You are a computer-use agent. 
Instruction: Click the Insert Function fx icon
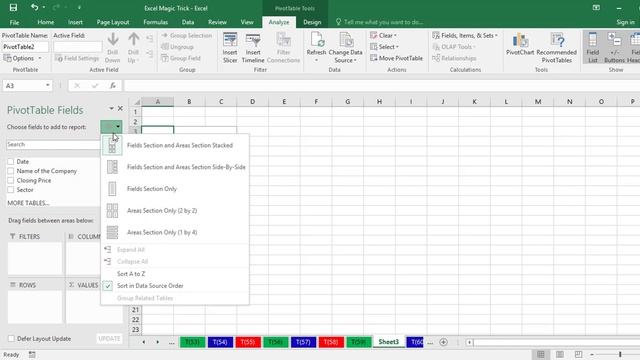click(113, 85)
